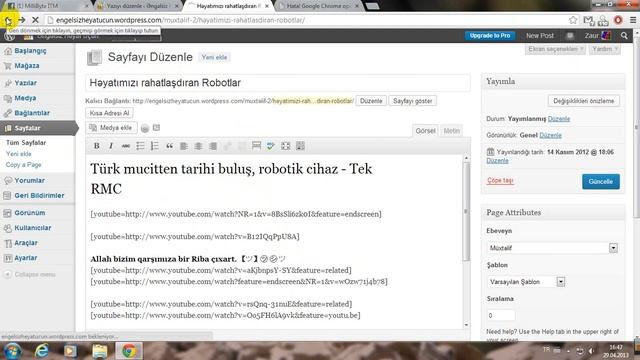
Task: Click the Upgrade to Pro button
Action: point(490,36)
